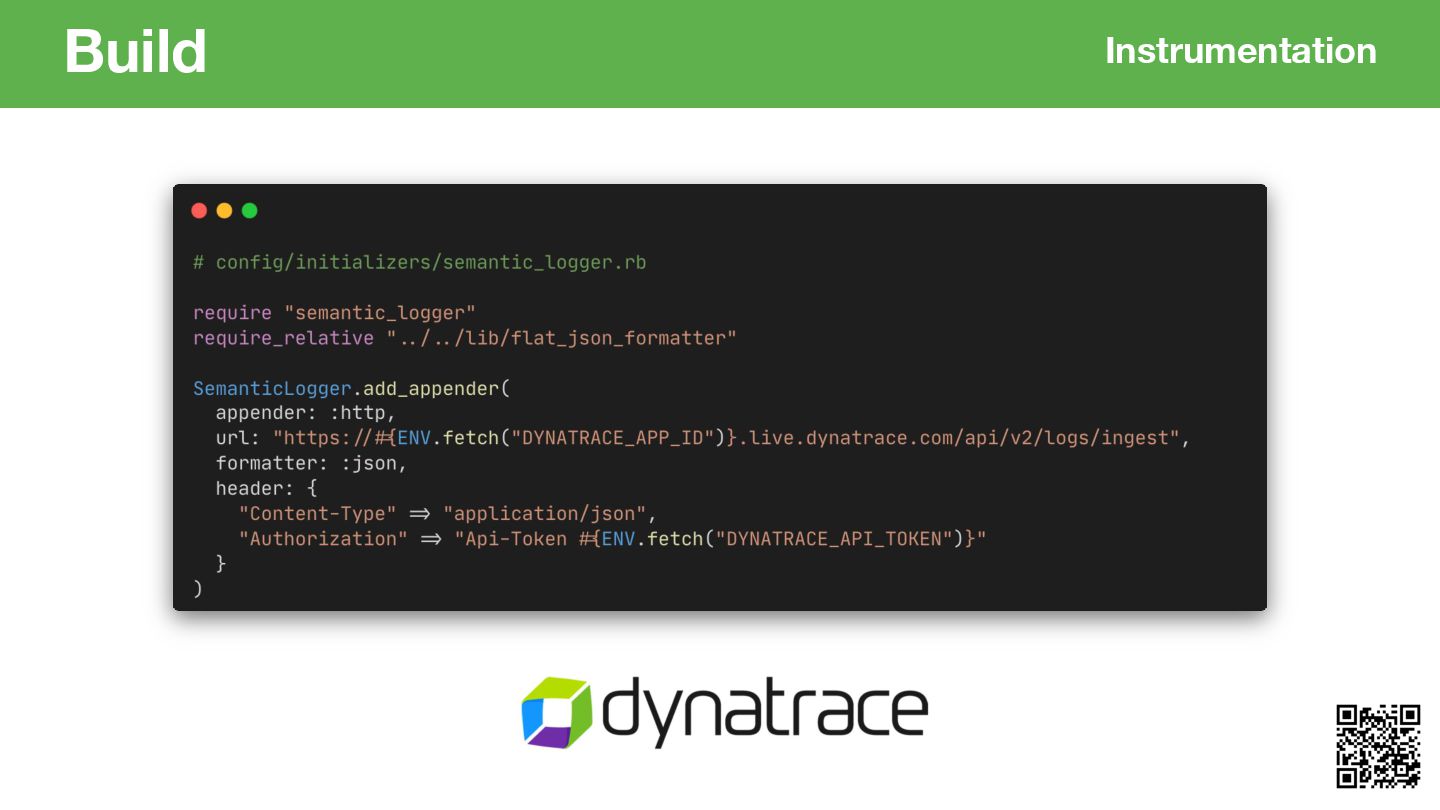Click the "dynatrace" wordmark text
The image size is (1440, 810).
click(x=765, y=712)
